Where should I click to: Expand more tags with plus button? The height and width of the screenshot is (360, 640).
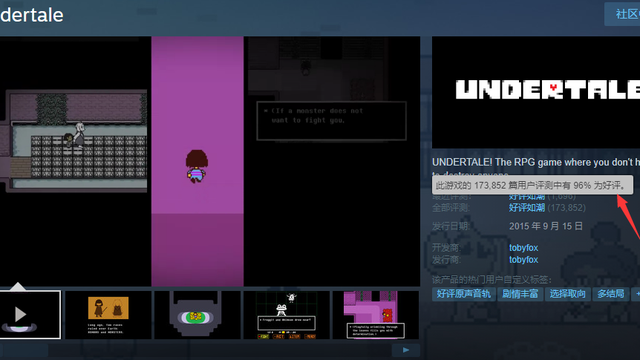[x=636, y=294]
